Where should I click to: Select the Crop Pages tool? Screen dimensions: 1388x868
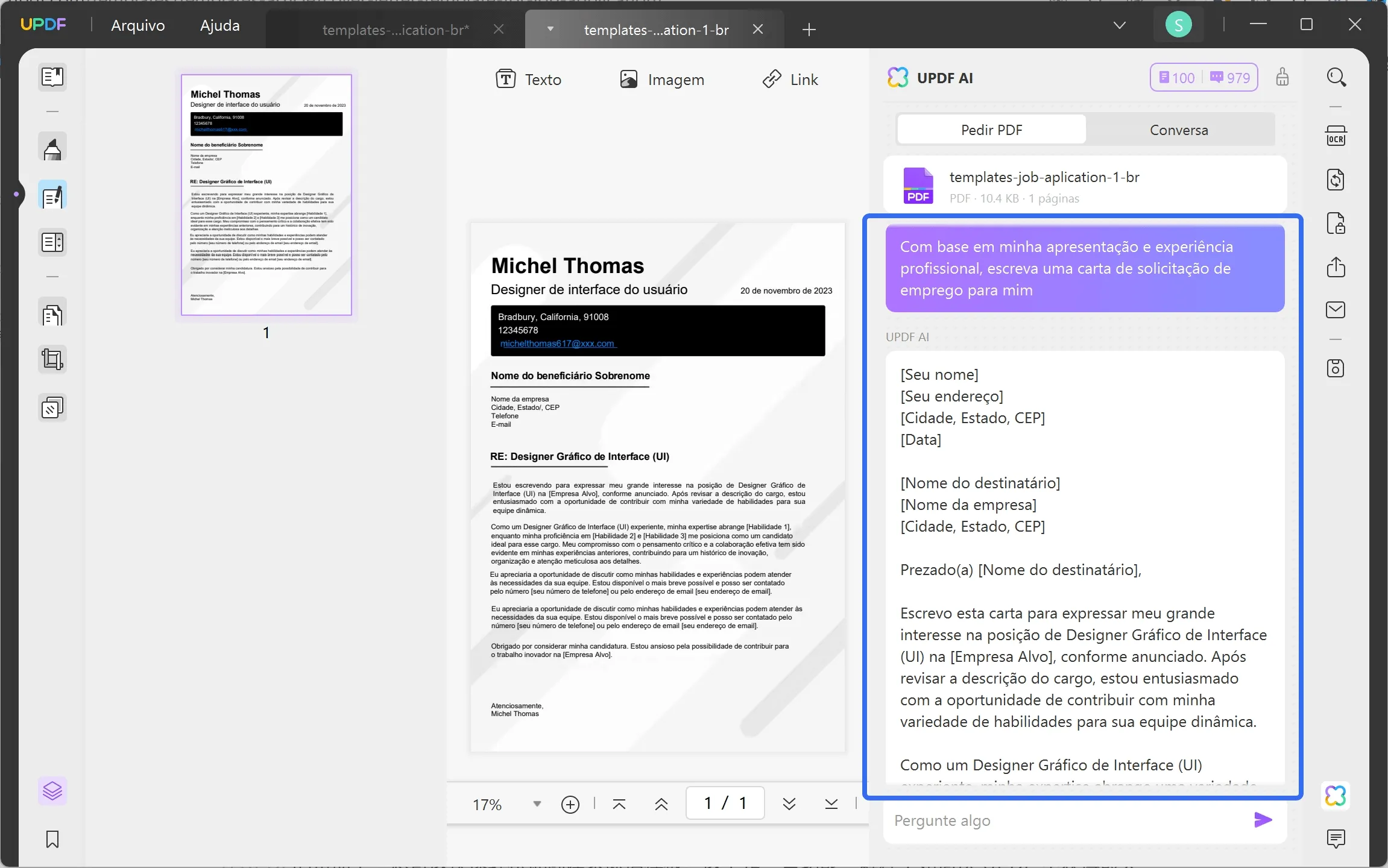(52, 360)
